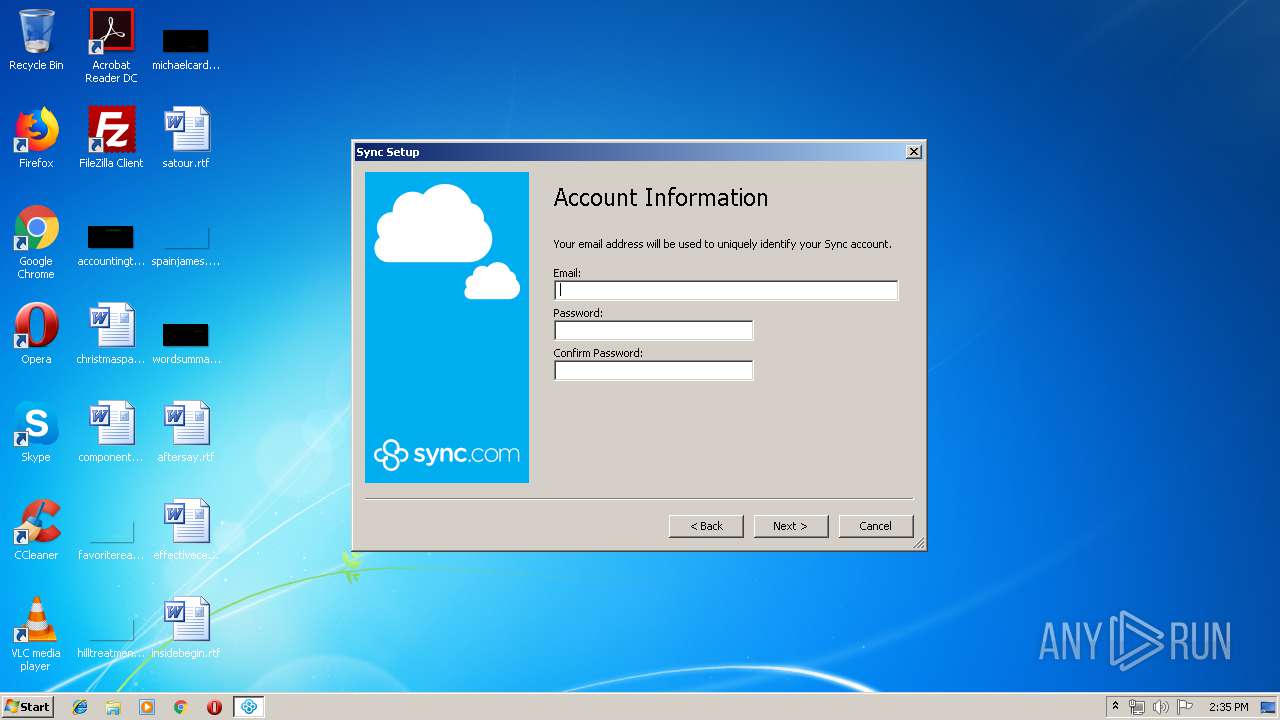Launch Skype from the desktop
This screenshot has width=1280, height=720.
(36, 432)
